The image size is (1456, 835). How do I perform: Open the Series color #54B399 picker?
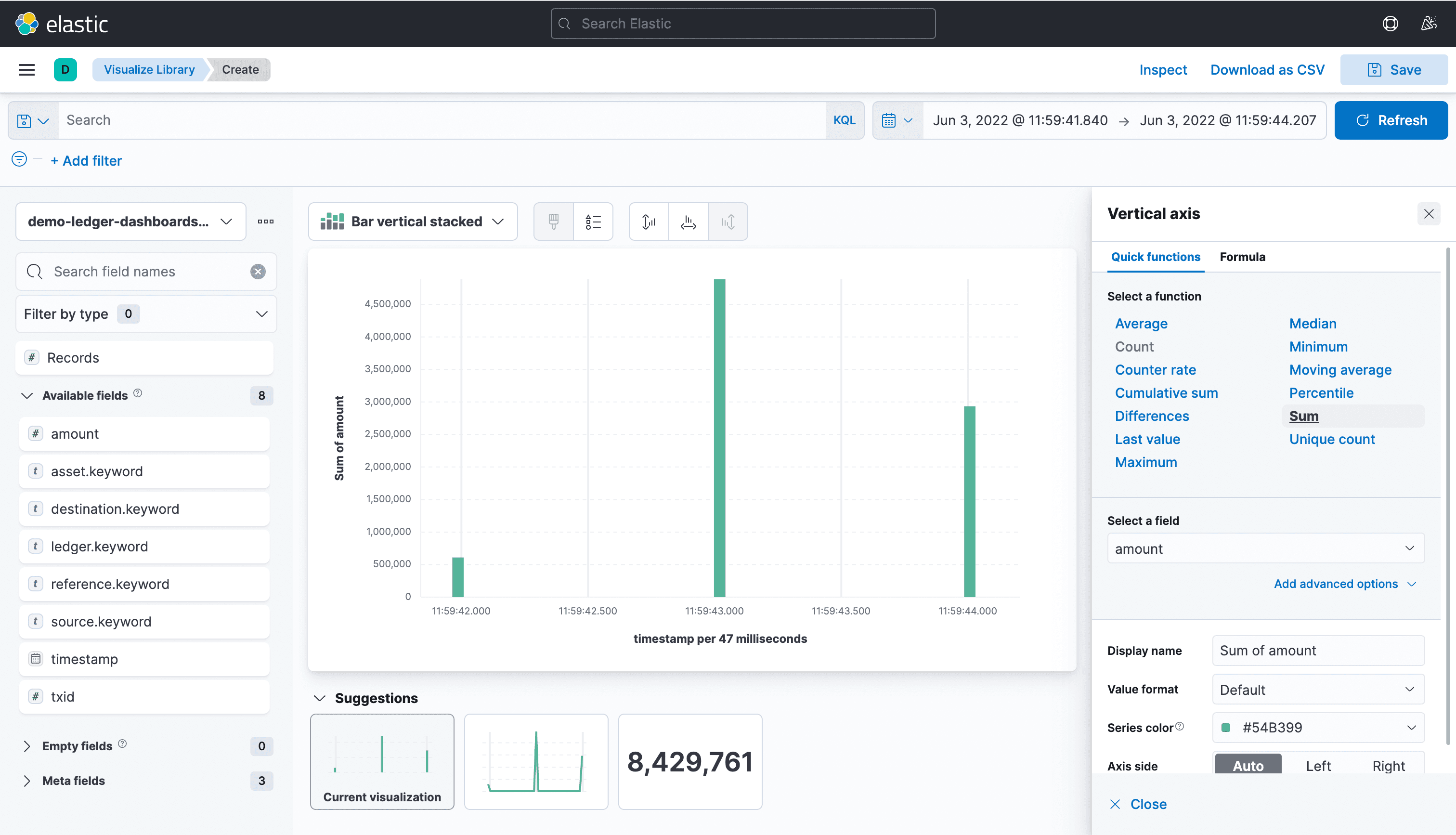pyautogui.click(x=1318, y=727)
